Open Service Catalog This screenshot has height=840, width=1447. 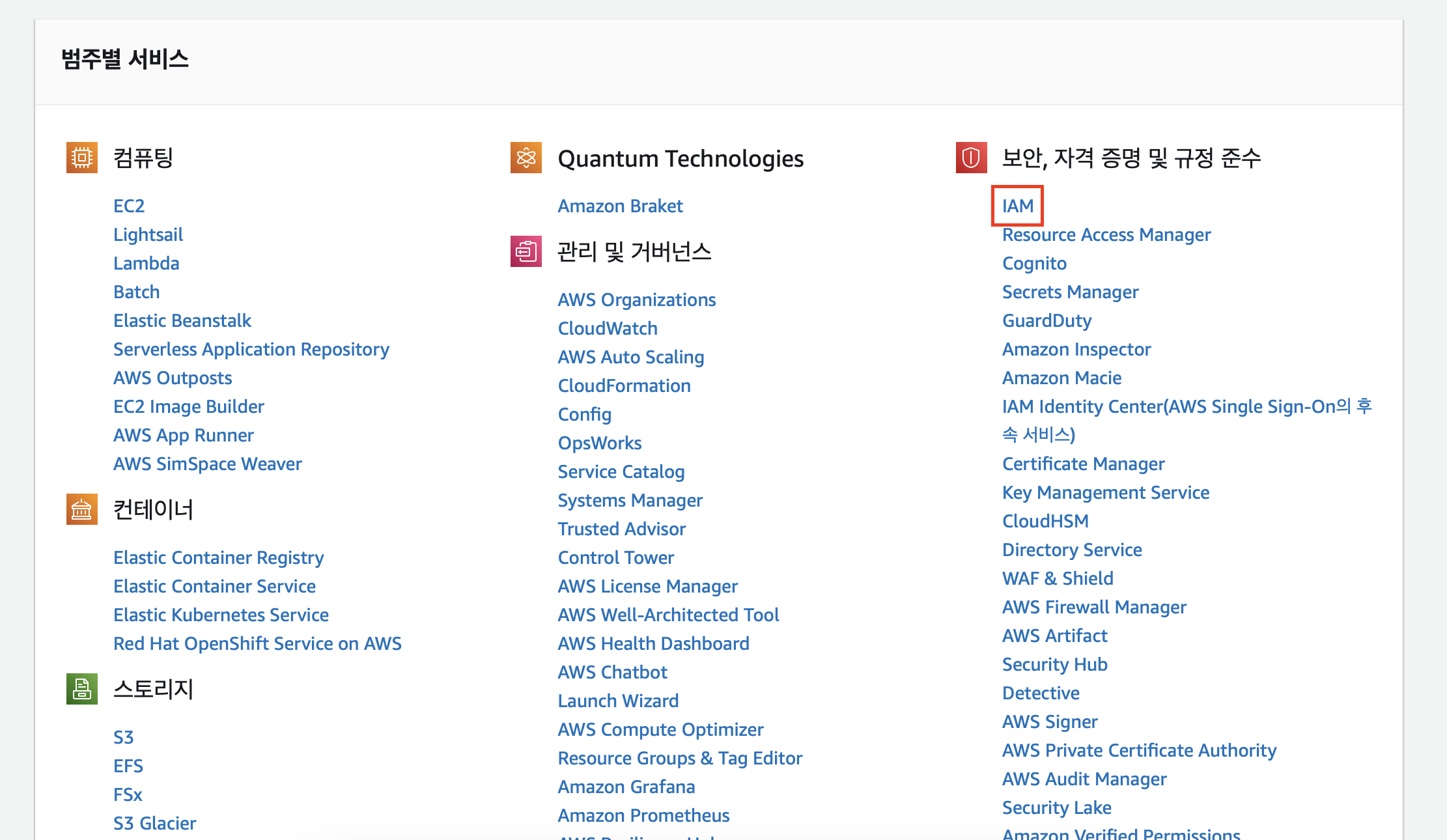pos(621,472)
